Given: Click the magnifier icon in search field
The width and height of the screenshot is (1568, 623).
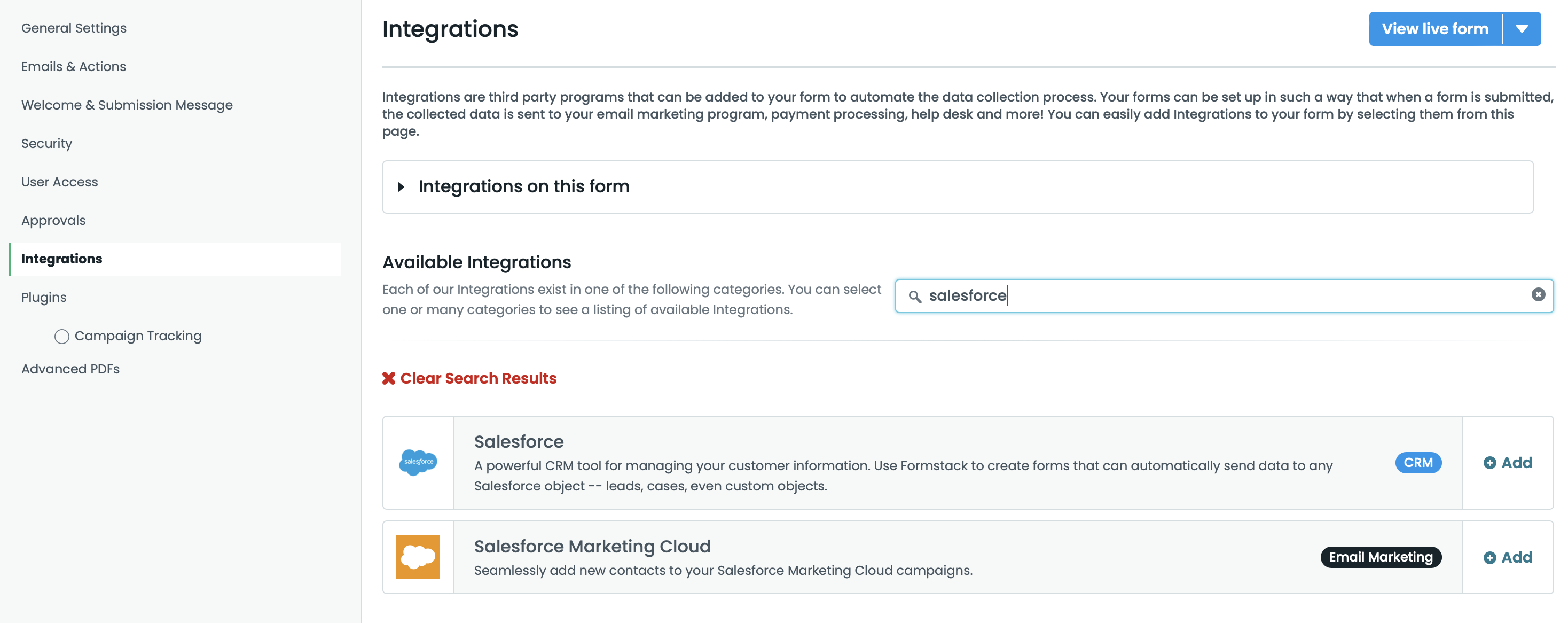Looking at the screenshot, I should [914, 297].
